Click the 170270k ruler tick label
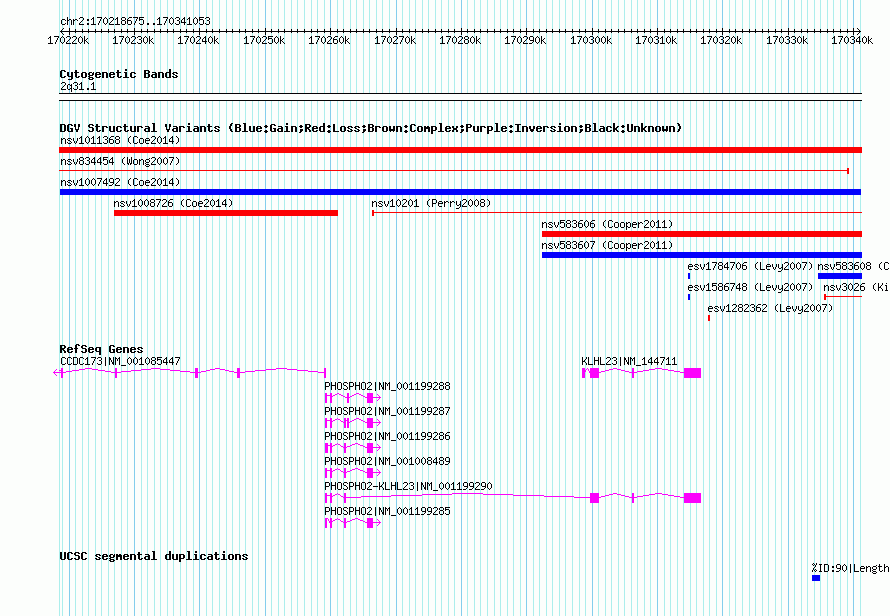 [395, 40]
